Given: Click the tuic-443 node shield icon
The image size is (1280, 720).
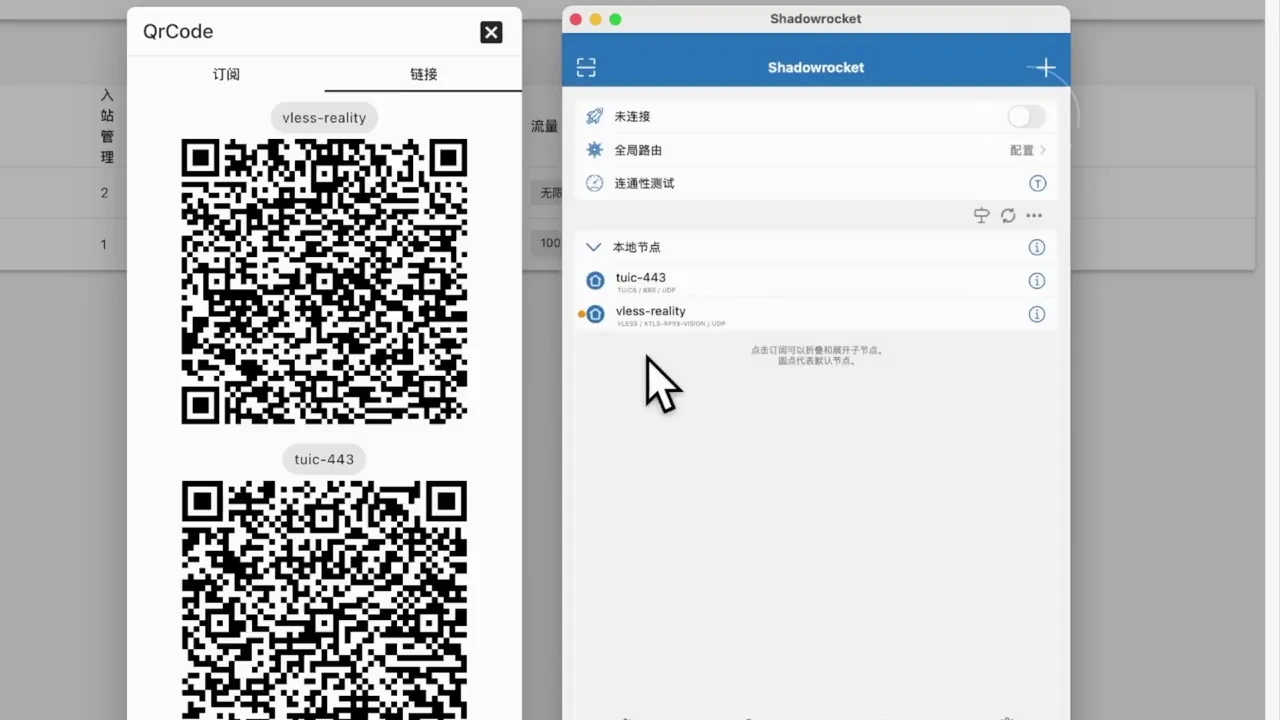Looking at the screenshot, I should [595, 281].
